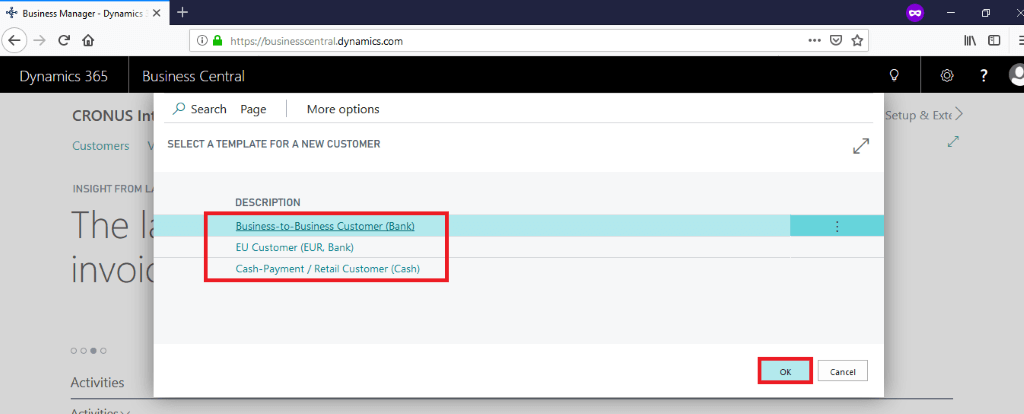Click Business Central header title

click(193, 76)
